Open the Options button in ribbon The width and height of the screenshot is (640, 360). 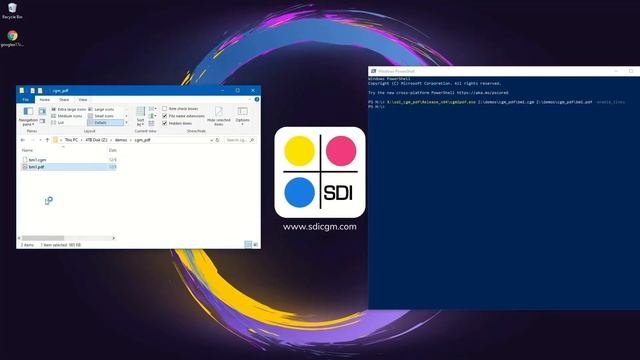[x=242, y=116]
